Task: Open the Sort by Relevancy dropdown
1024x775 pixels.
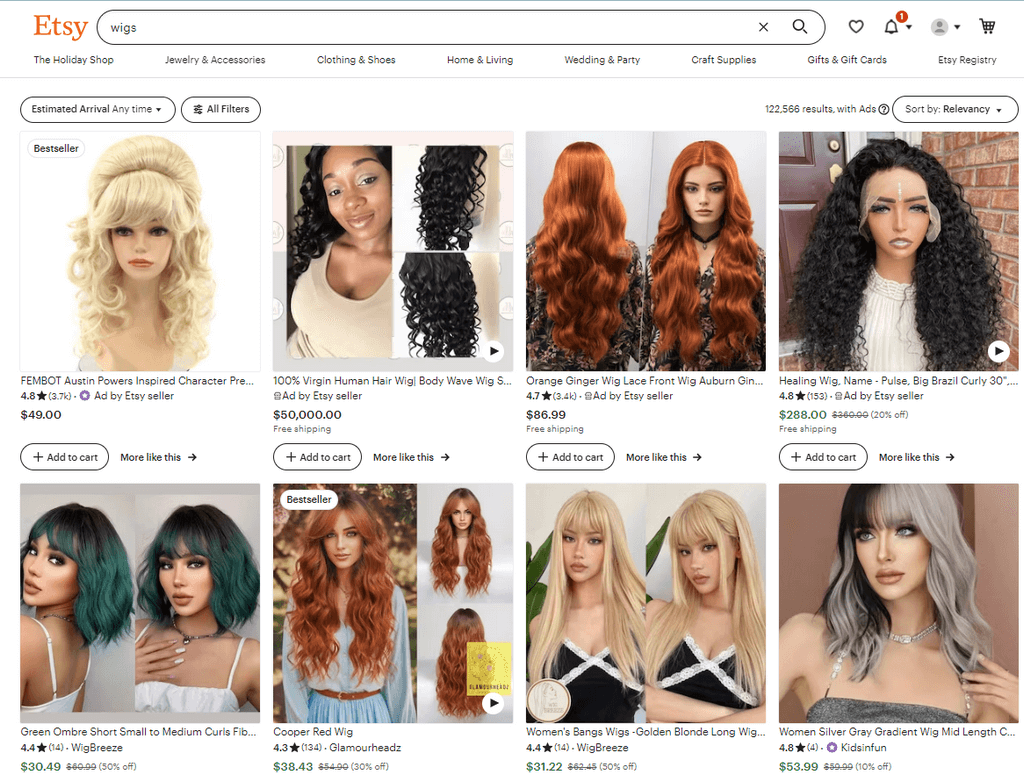Action: pos(955,109)
